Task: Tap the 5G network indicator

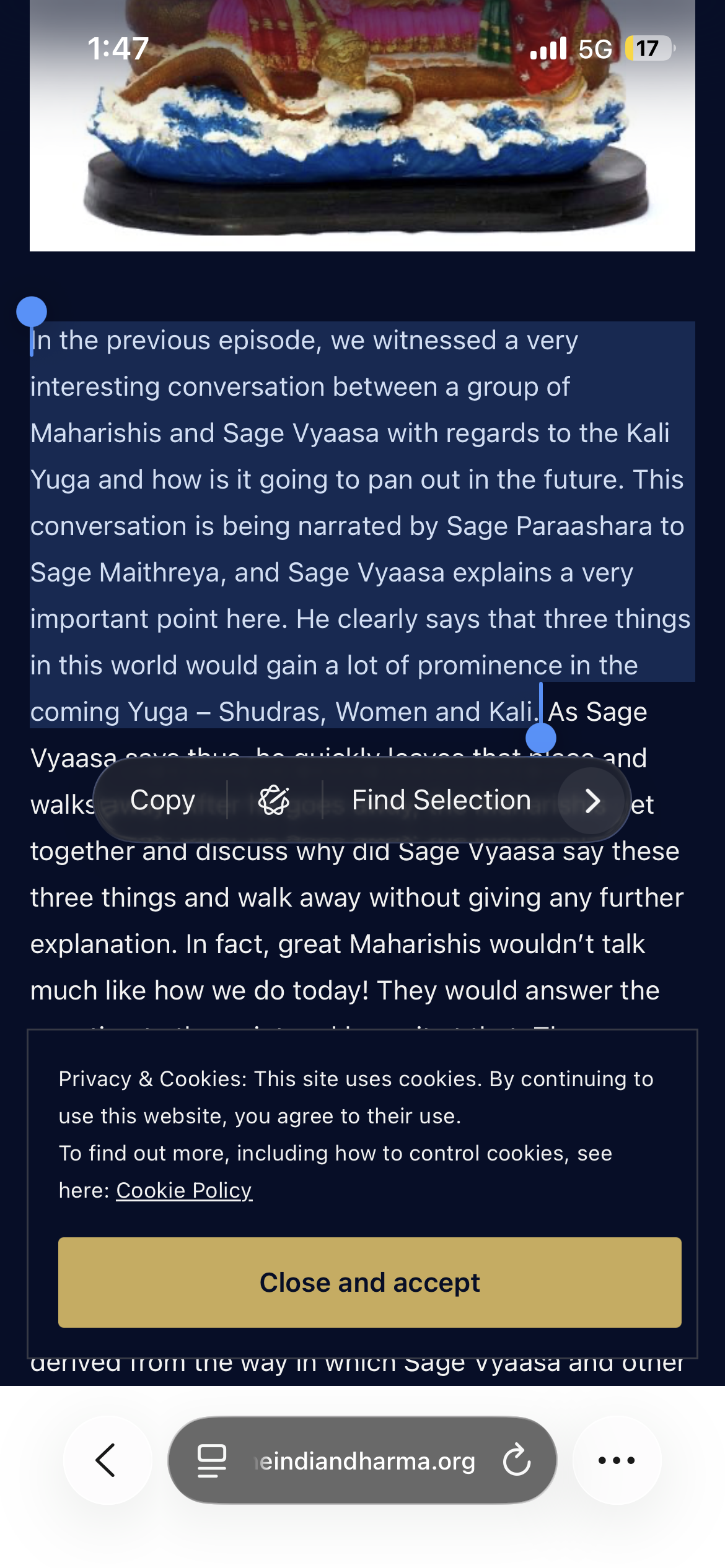Action: (595, 49)
